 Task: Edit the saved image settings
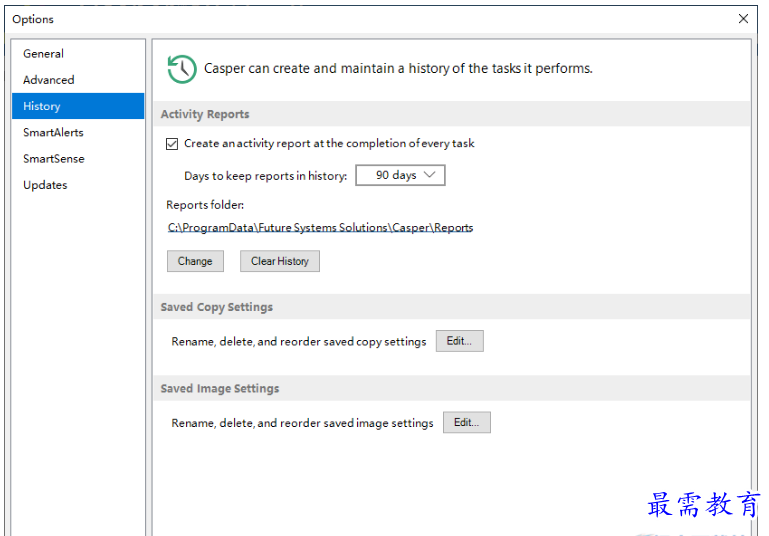(466, 422)
